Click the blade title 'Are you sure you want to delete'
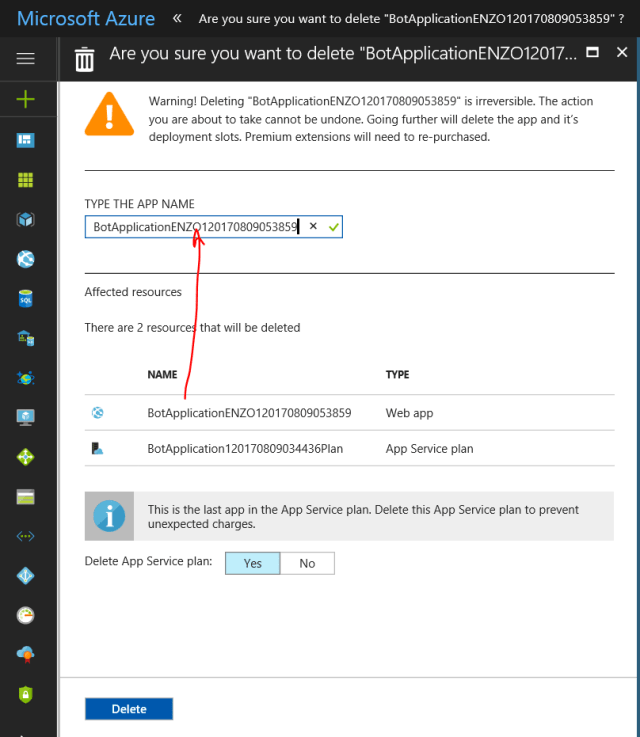This screenshot has width=640, height=737. [x=343, y=54]
